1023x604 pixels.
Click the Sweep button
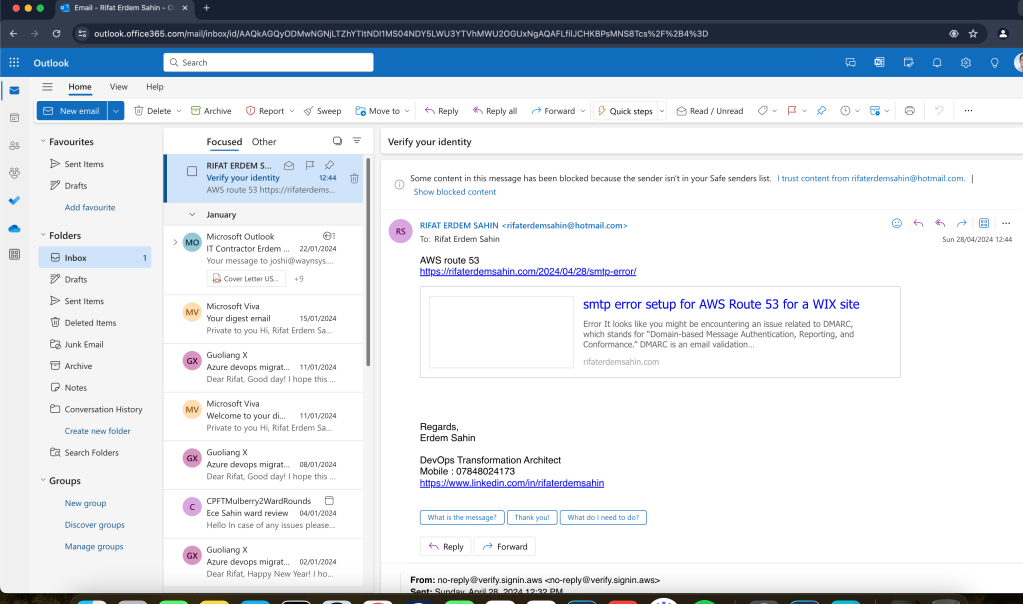[x=322, y=111]
